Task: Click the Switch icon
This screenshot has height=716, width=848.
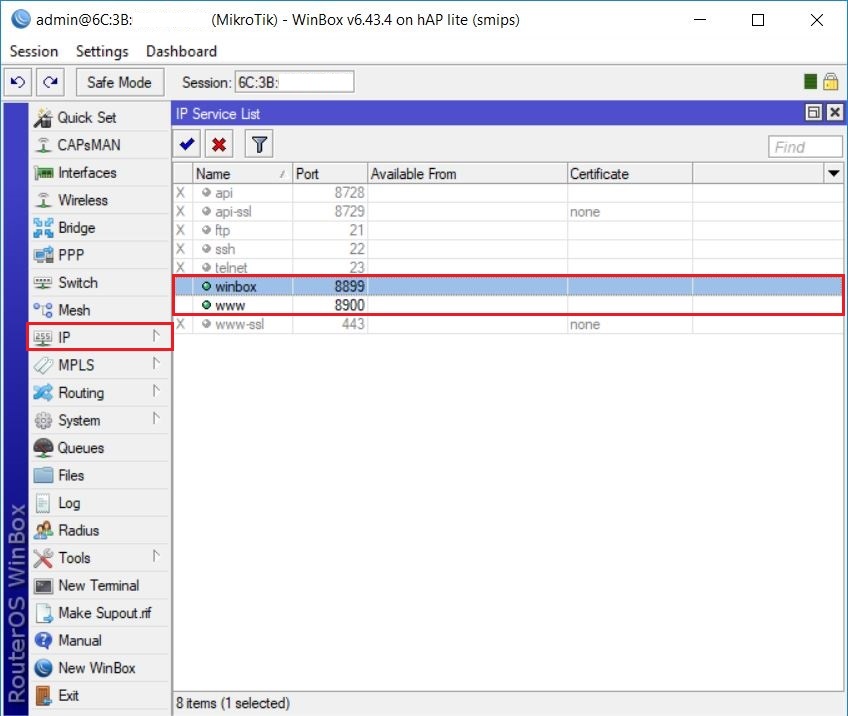Action: coord(43,282)
